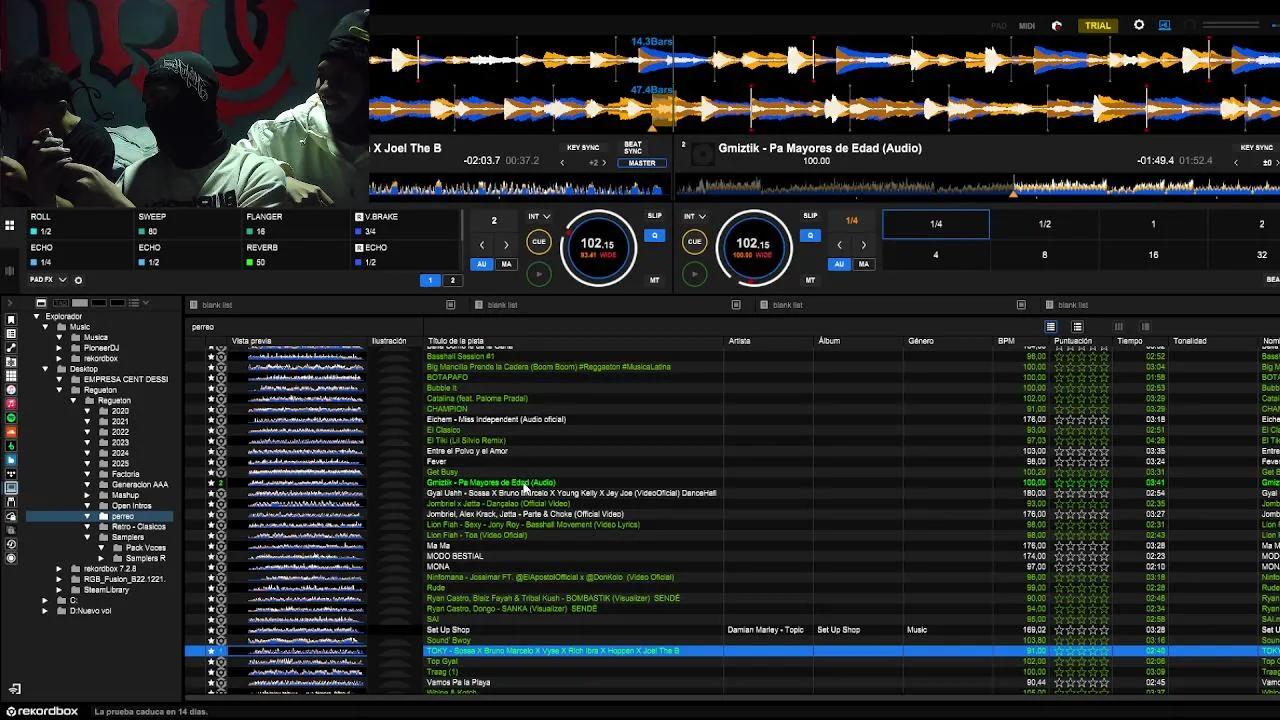Play deck 2 with the green play button
The image size is (1280, 720).
tap(694, 274)
